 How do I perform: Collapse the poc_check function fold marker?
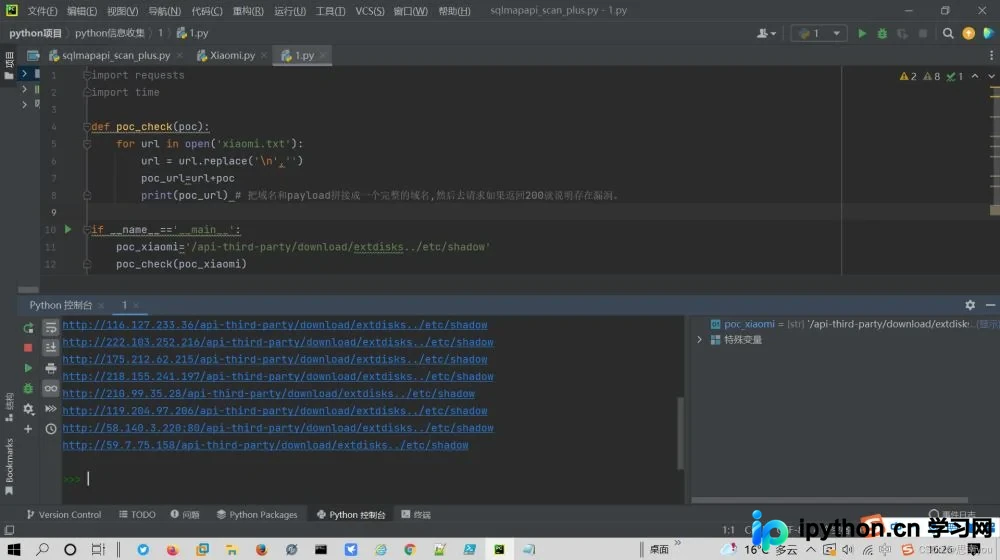tap(87, 126)
